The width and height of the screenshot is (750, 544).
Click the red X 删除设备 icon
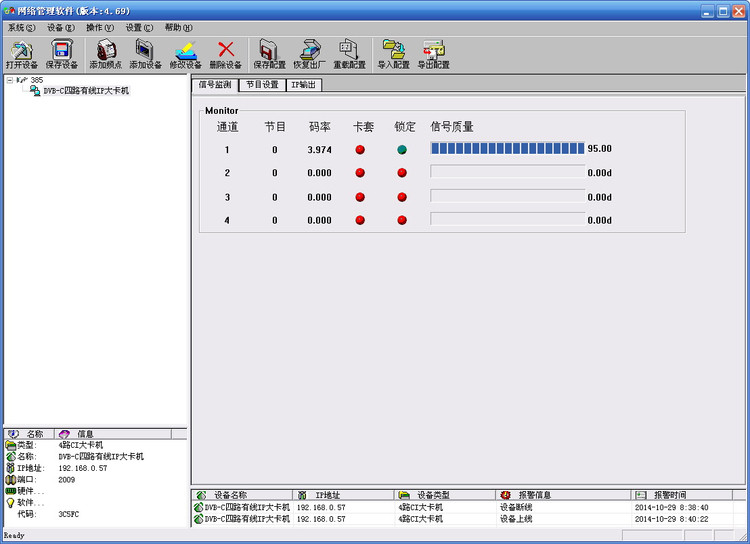tap(226, 49)
